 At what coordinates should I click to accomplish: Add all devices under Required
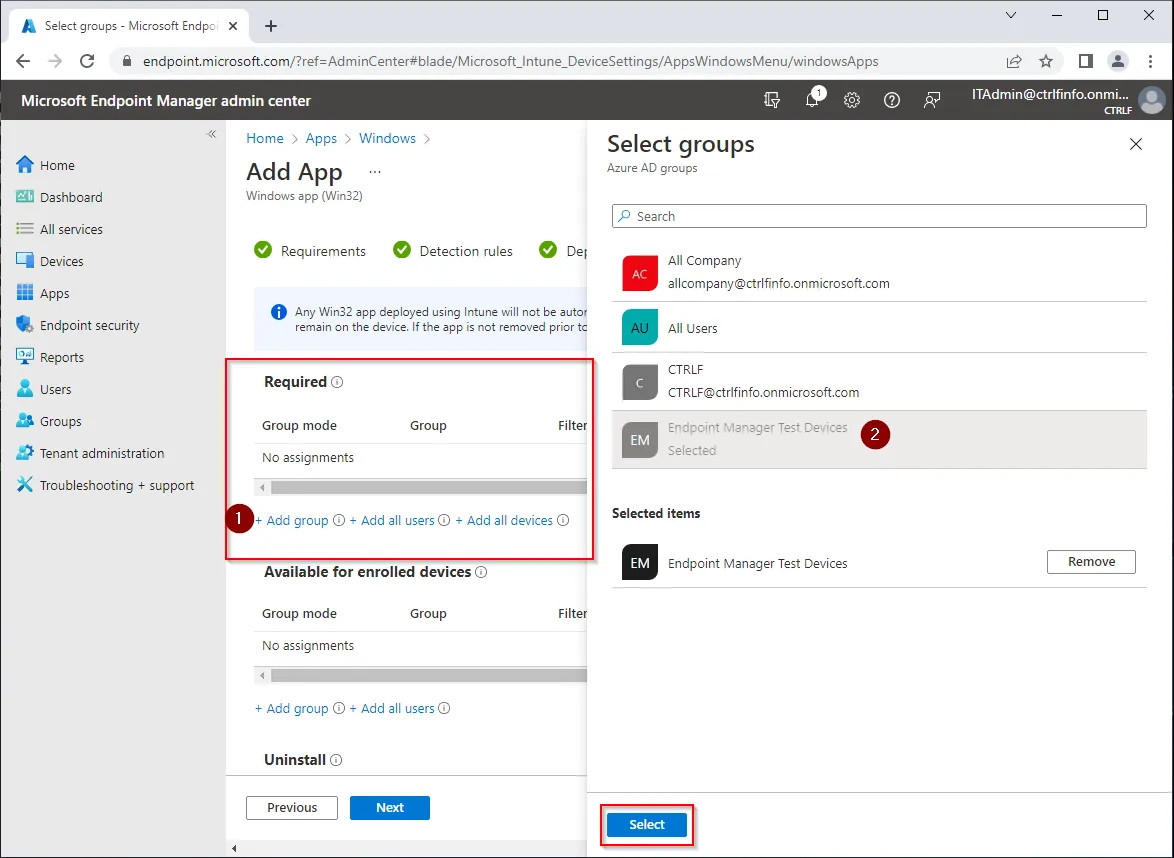(x=504, y=520)
